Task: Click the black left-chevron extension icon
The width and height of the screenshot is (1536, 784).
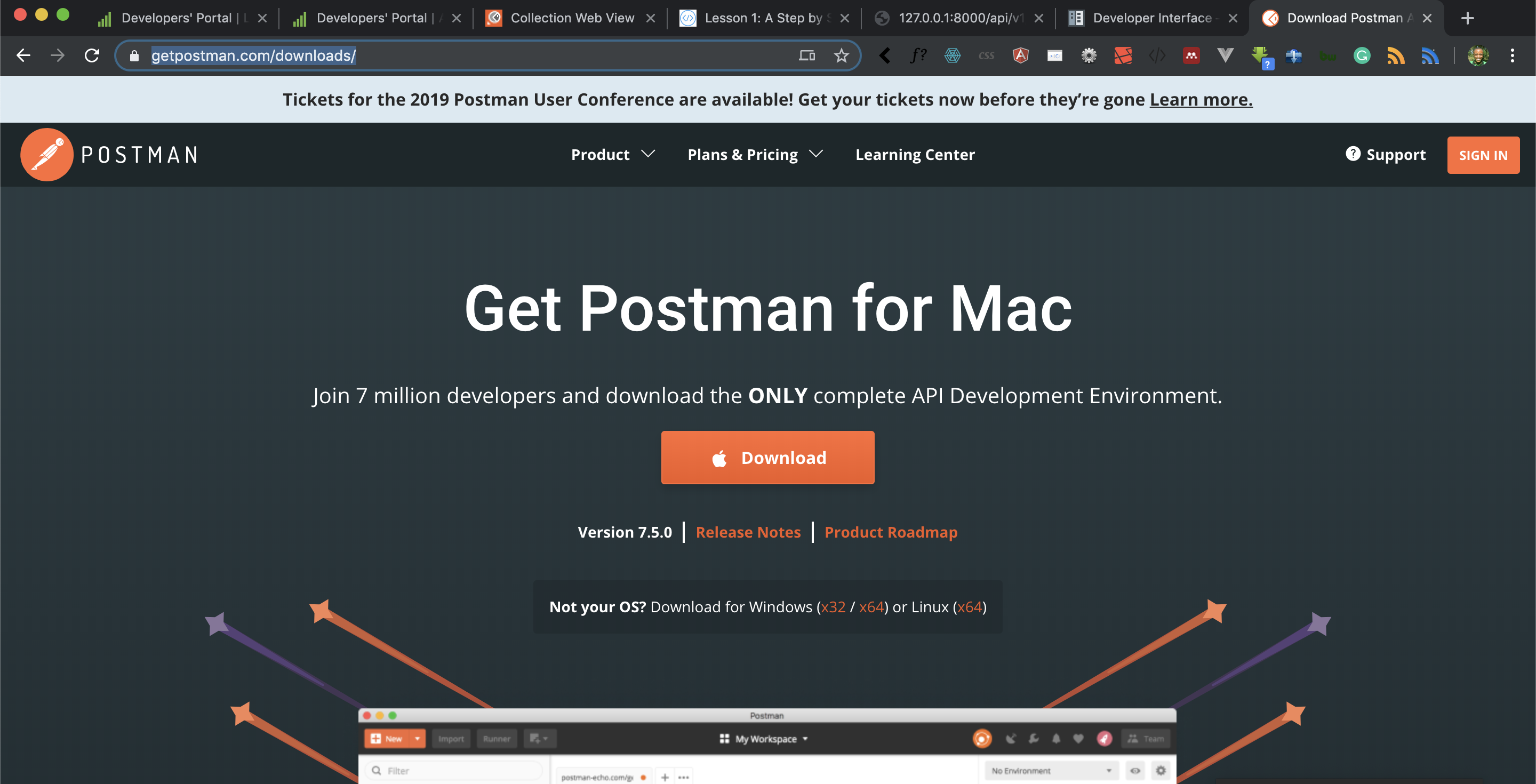Action: pos(885,55)
